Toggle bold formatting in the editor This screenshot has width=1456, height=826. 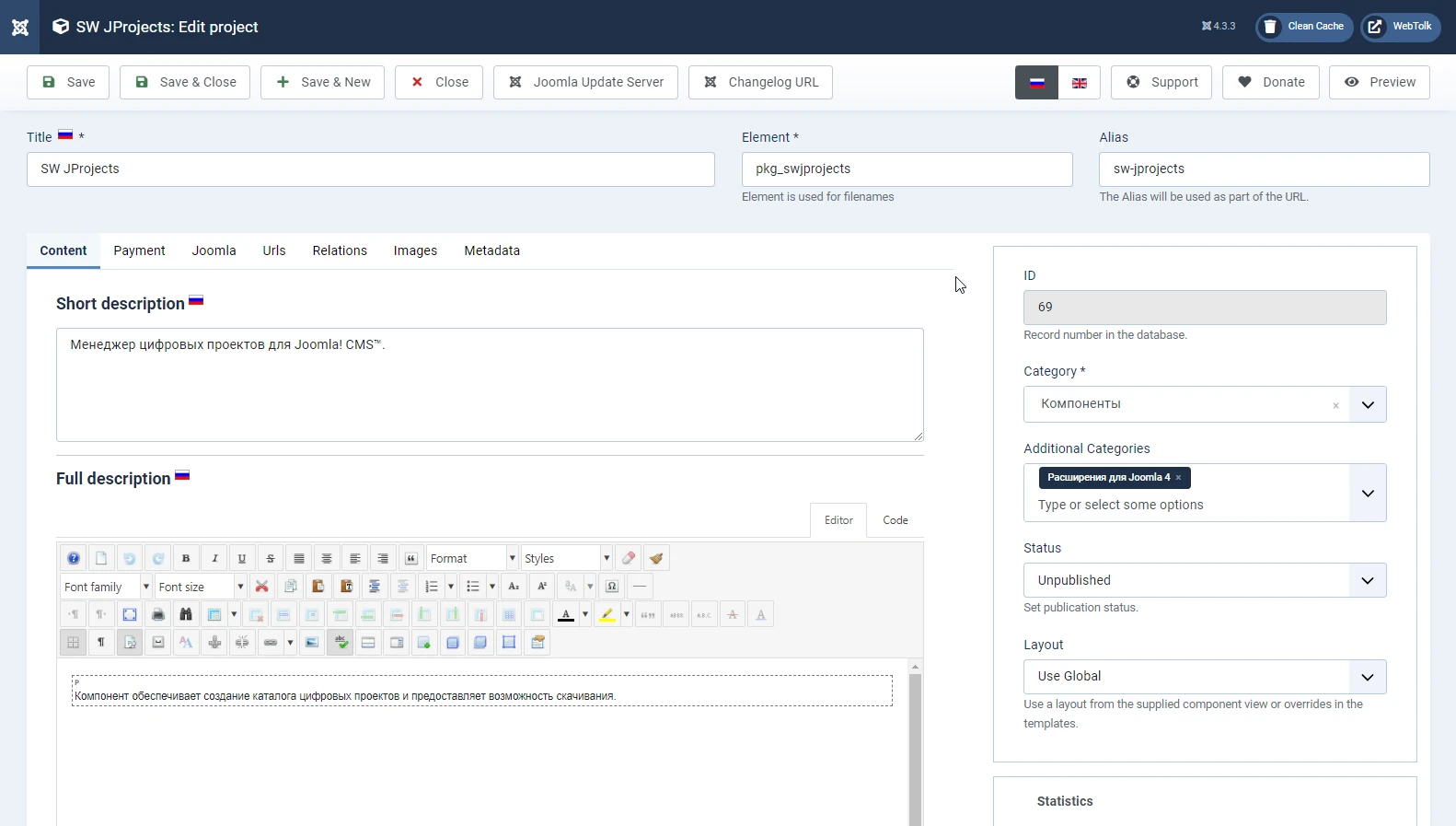[x=186, y=558]
